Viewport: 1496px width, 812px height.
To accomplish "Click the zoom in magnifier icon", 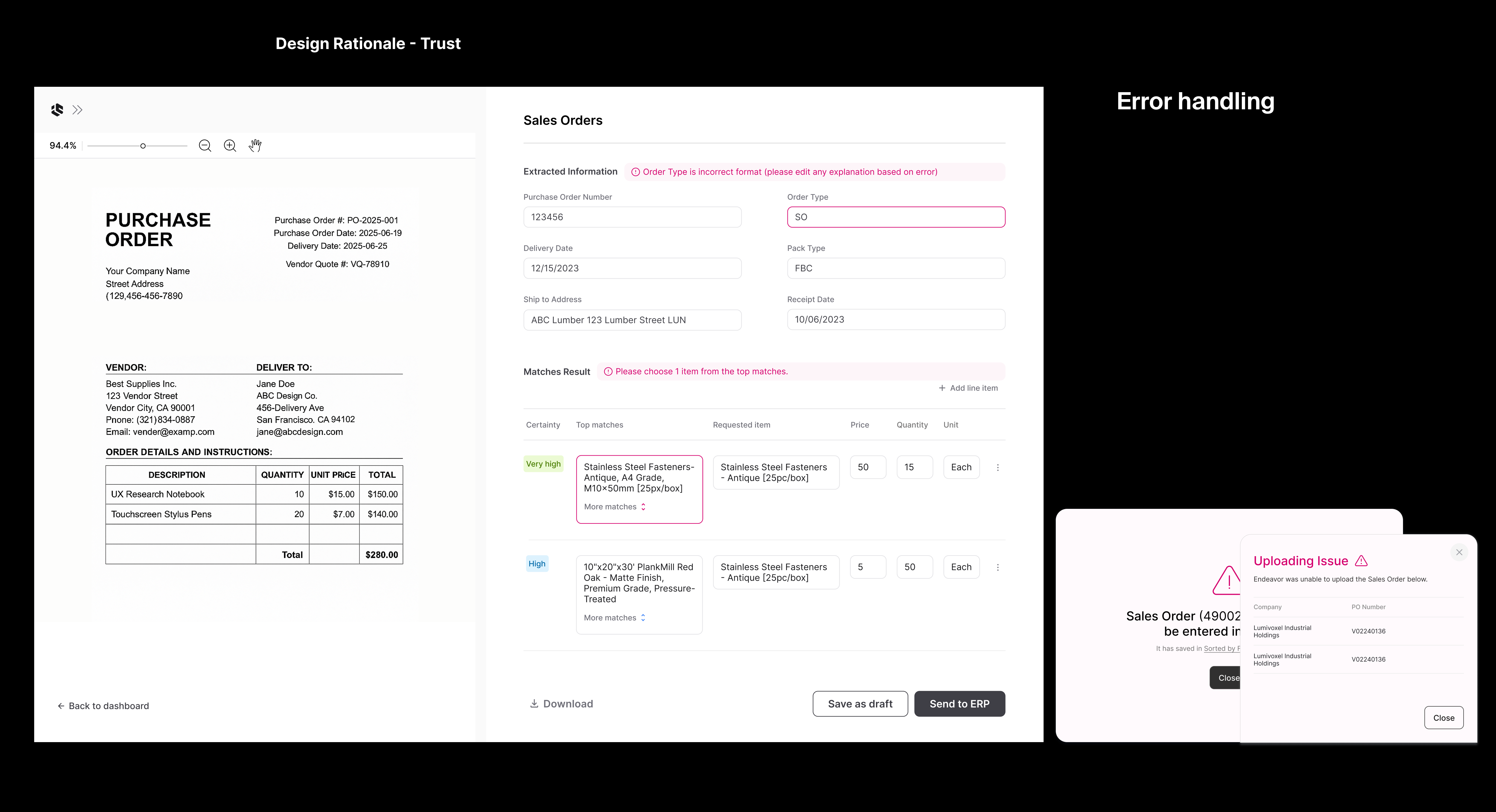I will [x=230, y=146].
